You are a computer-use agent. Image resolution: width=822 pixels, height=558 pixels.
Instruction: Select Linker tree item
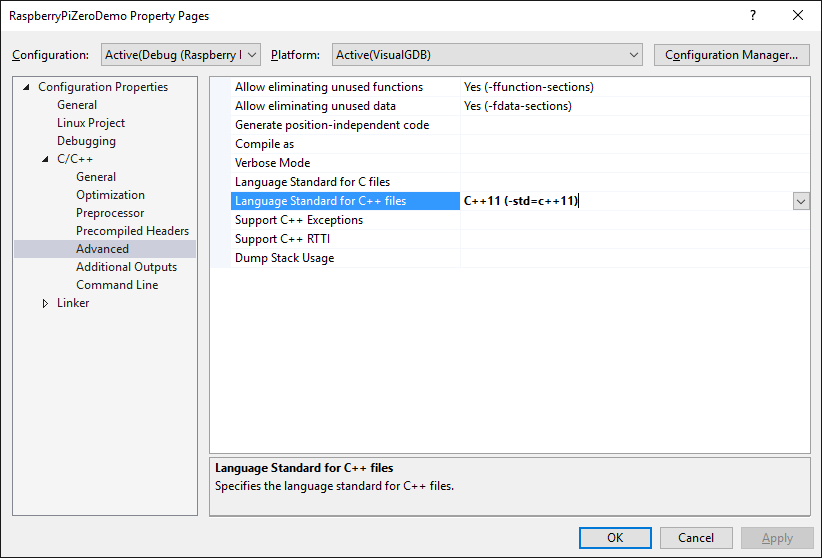click(73, 303)
